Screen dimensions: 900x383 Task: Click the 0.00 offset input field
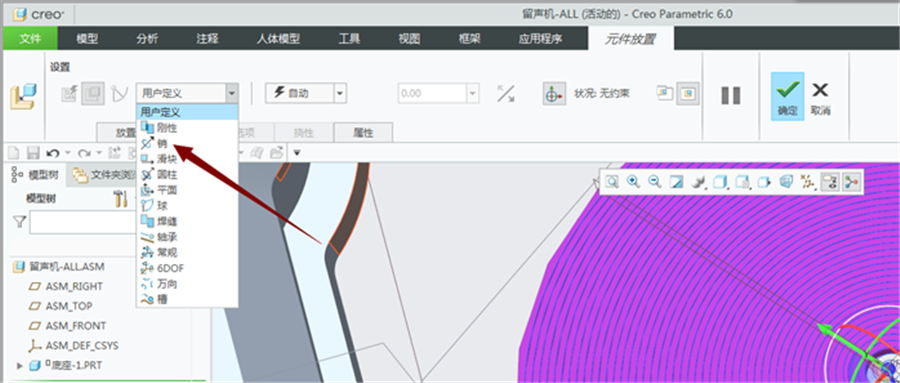tap(432, 93)
